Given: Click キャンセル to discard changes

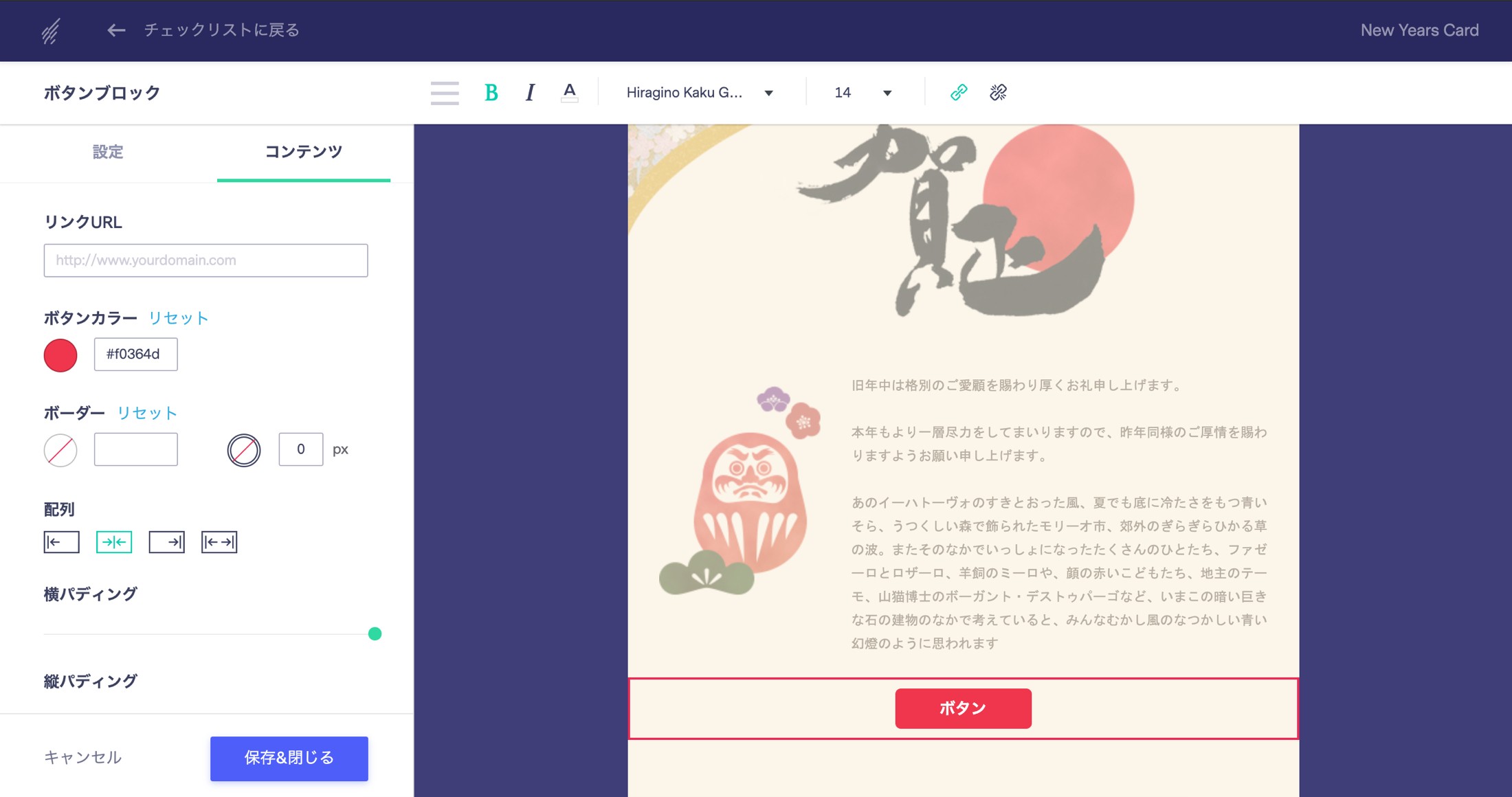Looking at the screenshot, I should [83, 758].
